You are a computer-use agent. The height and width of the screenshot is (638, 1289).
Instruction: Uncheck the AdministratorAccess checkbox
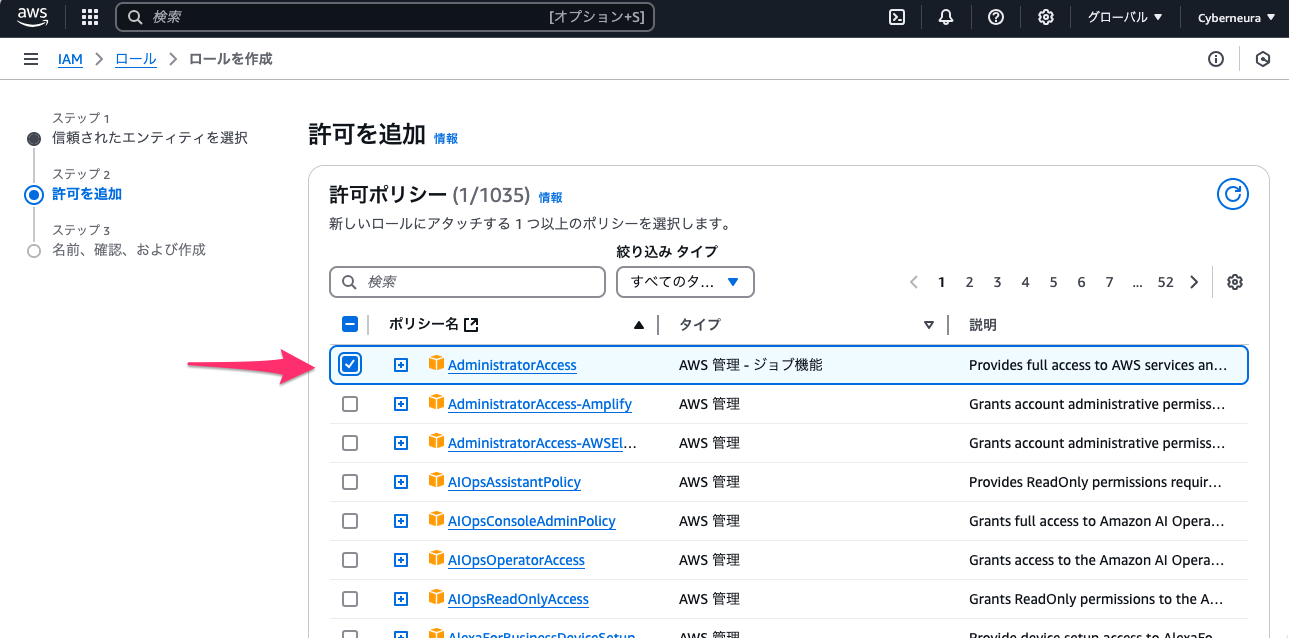pyautogui.click(x=350, y=364)
